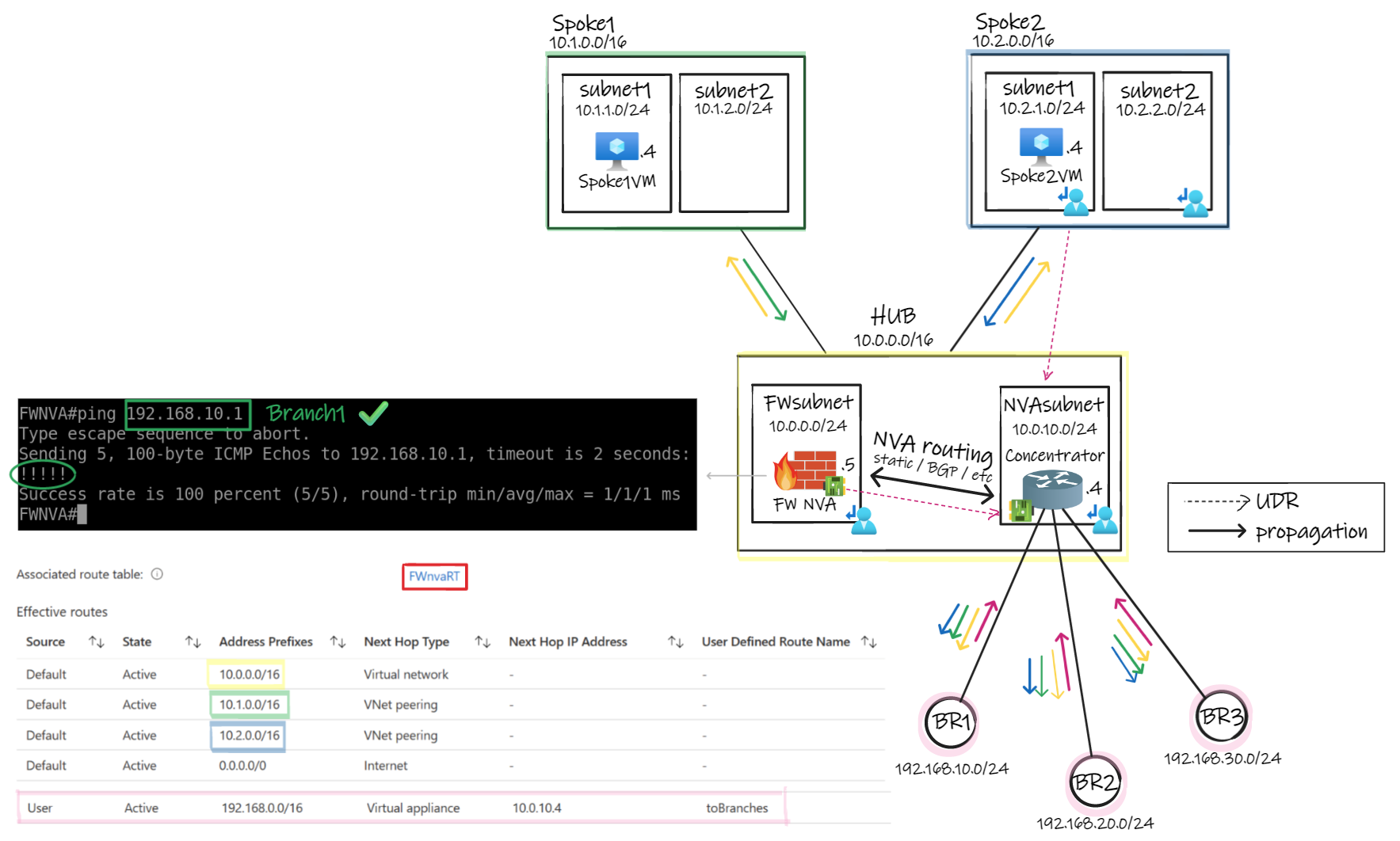Click the BR2 branch node
The width and height of the screenshot is (1400, 841).
click(x=1096, y=781)
